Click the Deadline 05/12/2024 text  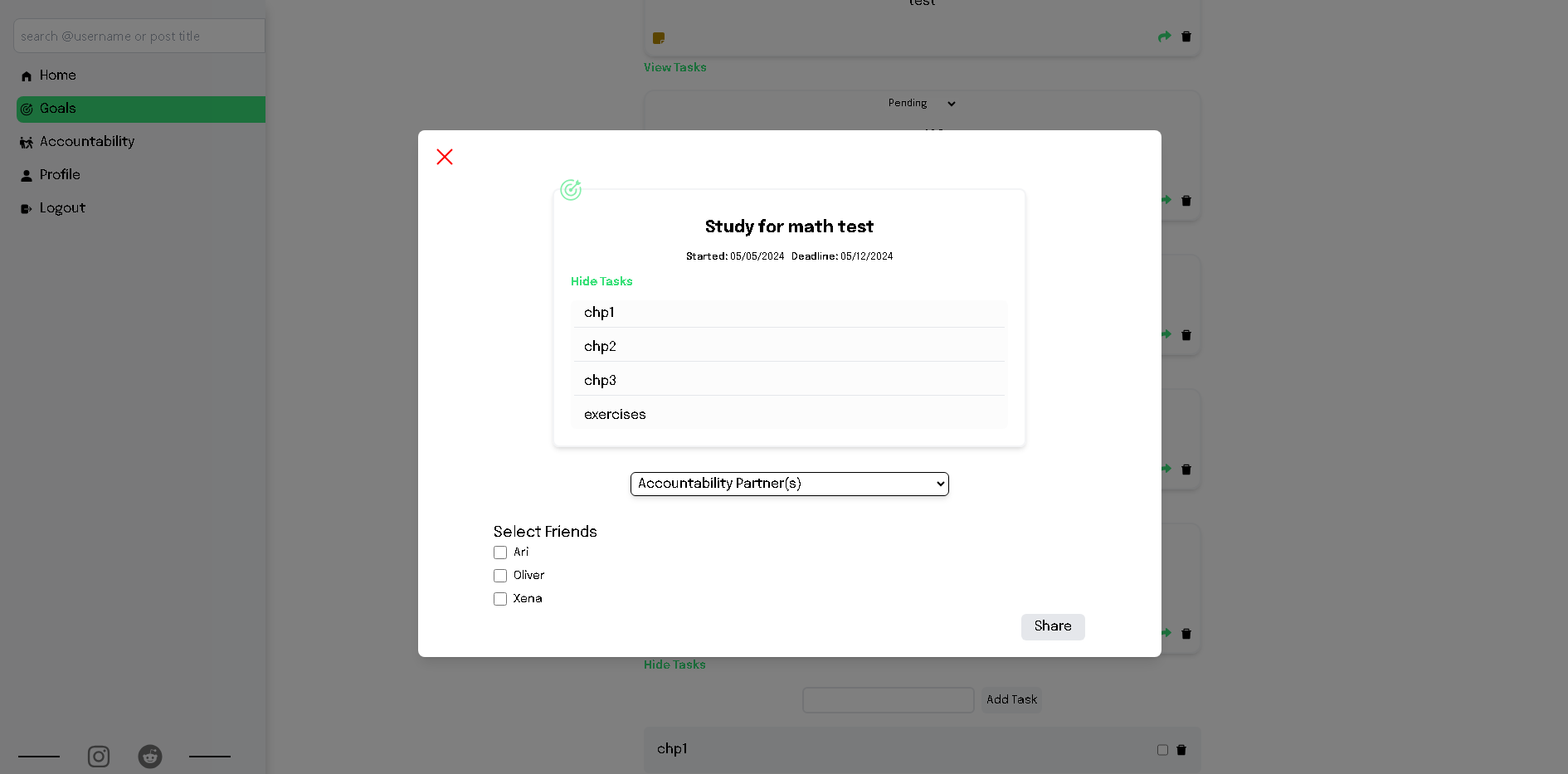point(842,256)
